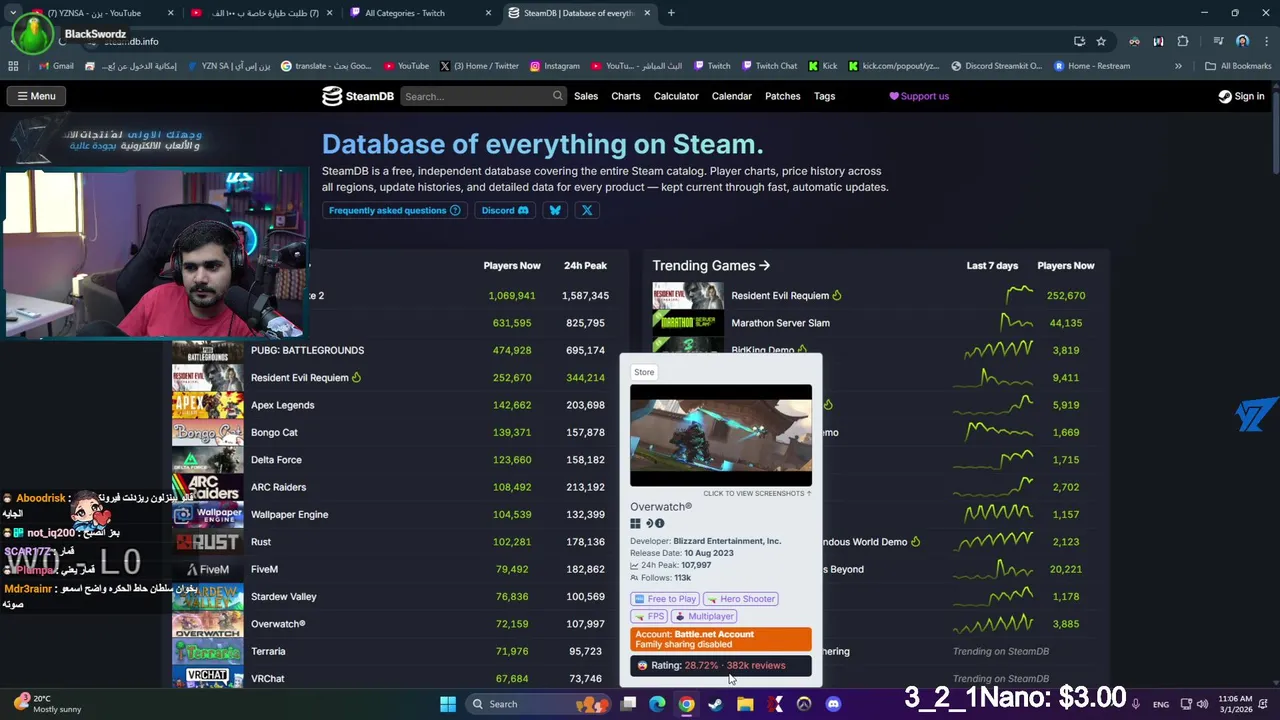Image resolution: width=1280 pixels, height=720 pixels.
Task: Click the SteamDB logo
Action: [x=357, y=96]
